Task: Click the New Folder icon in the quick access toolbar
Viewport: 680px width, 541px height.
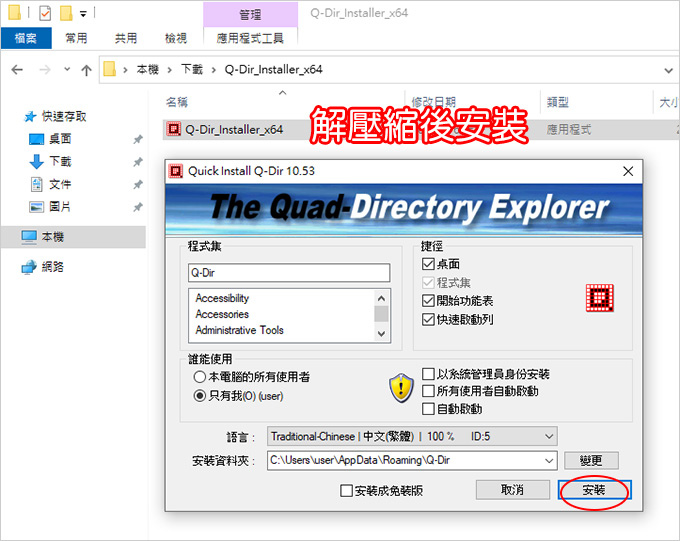Action: pos(66,13)
